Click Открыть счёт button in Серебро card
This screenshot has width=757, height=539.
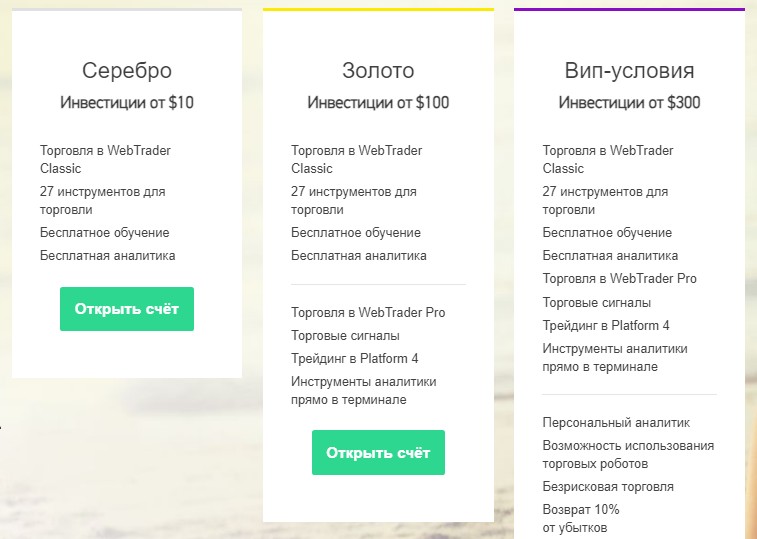pos(127,309)
